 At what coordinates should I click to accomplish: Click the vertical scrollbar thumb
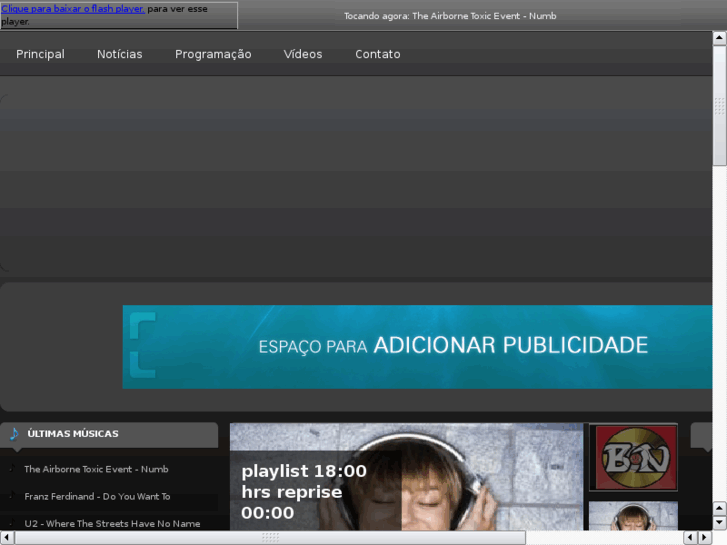pos(720,105)
